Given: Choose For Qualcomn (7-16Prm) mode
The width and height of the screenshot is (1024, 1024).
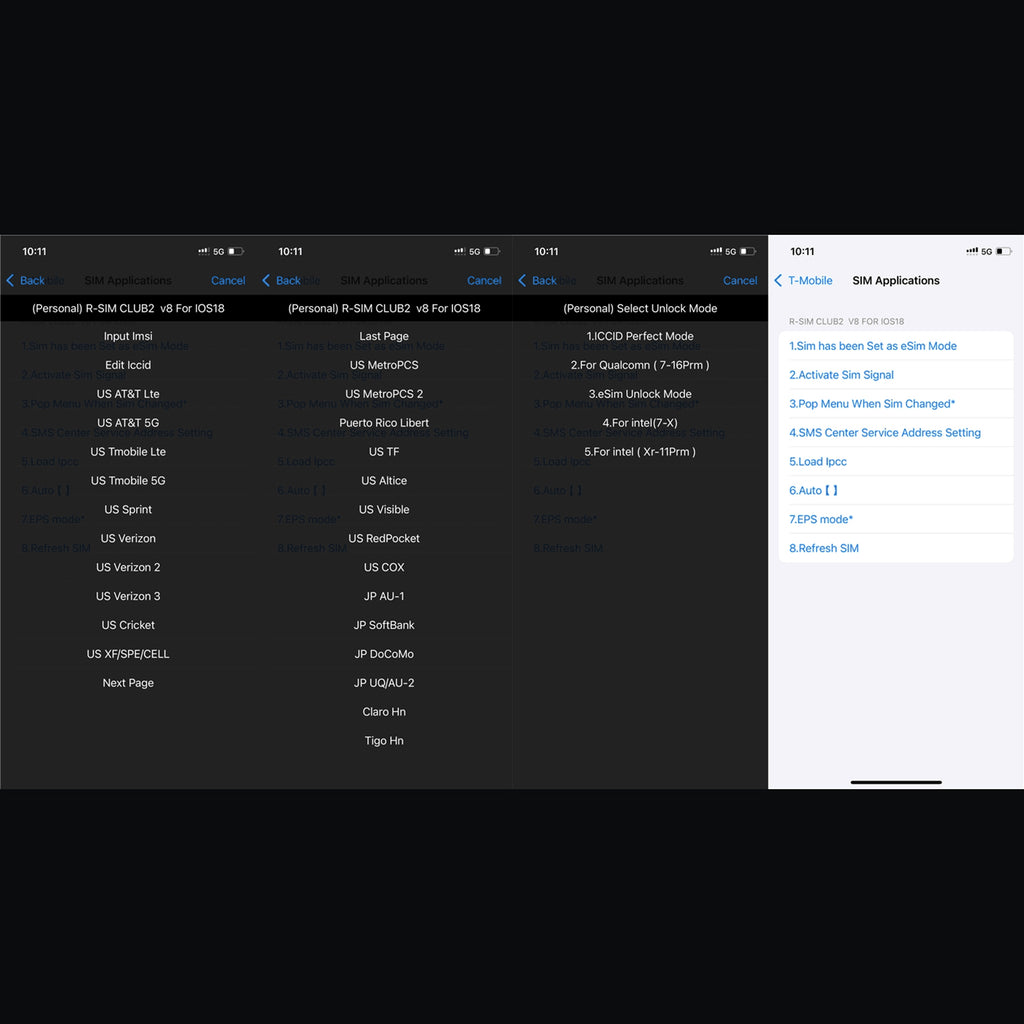Looking at the screenshot, I should pos(640,365).
